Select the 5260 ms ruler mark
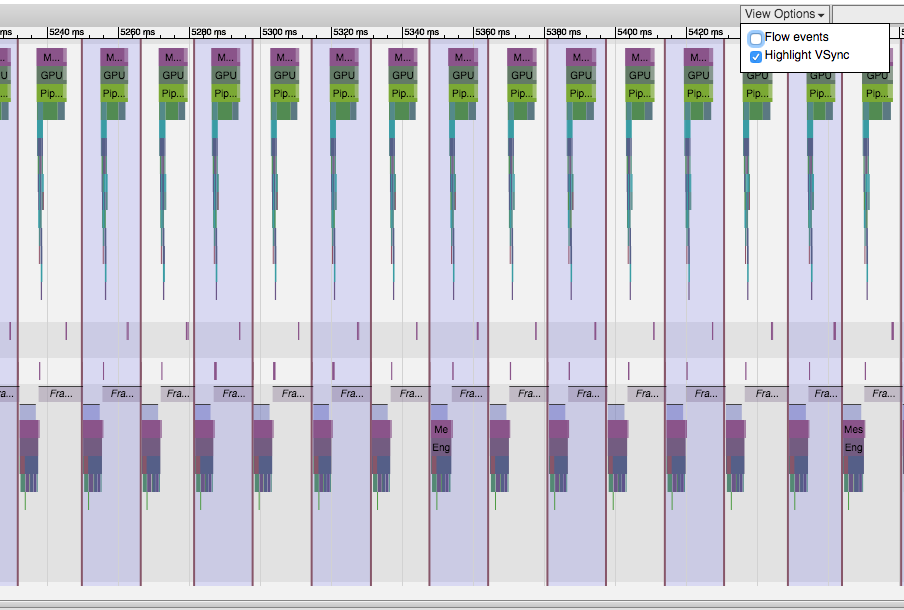Screen dimensions: 904x610 click(137, 32)
